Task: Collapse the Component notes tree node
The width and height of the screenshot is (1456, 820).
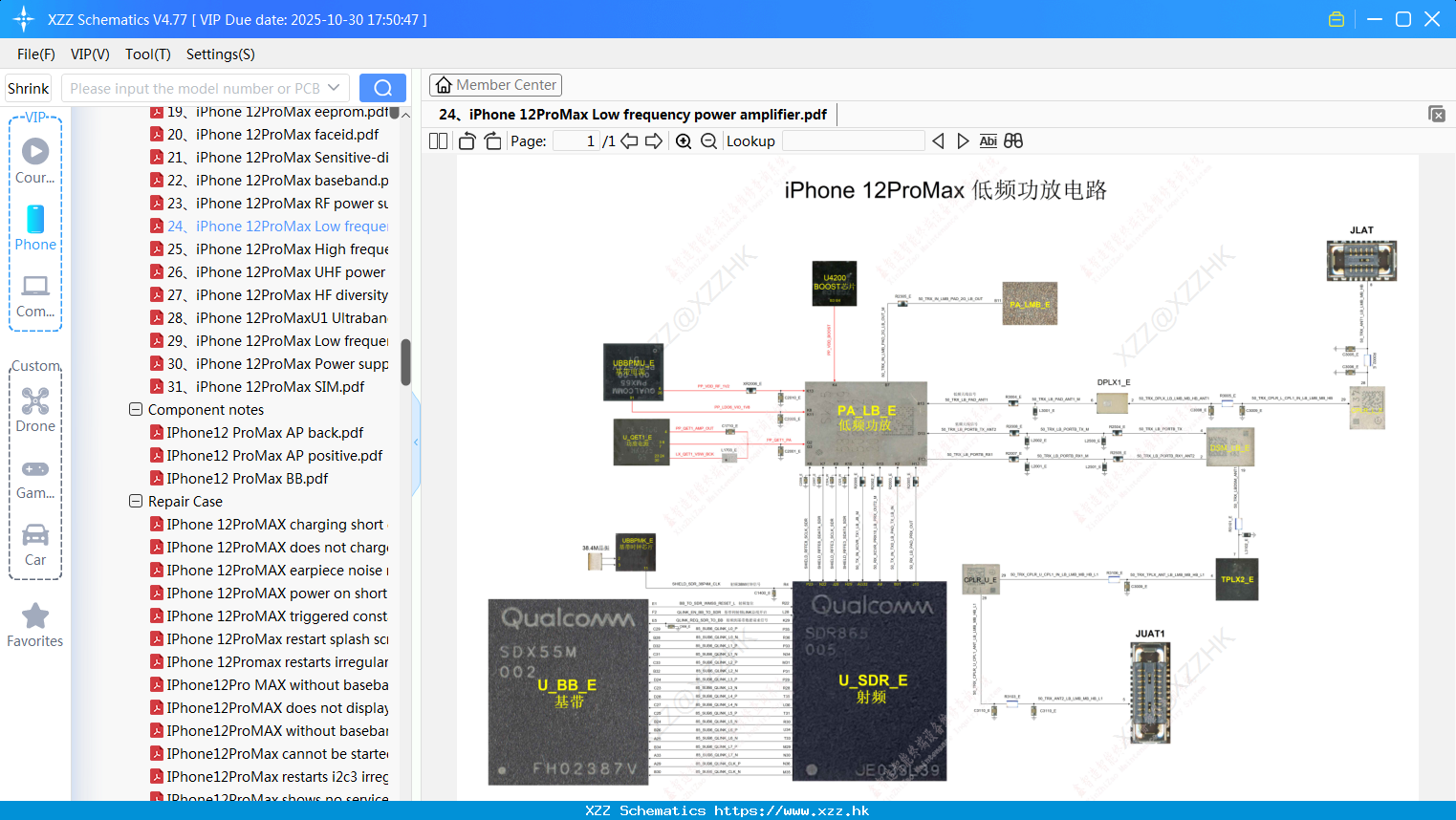Action: point(136,409)
